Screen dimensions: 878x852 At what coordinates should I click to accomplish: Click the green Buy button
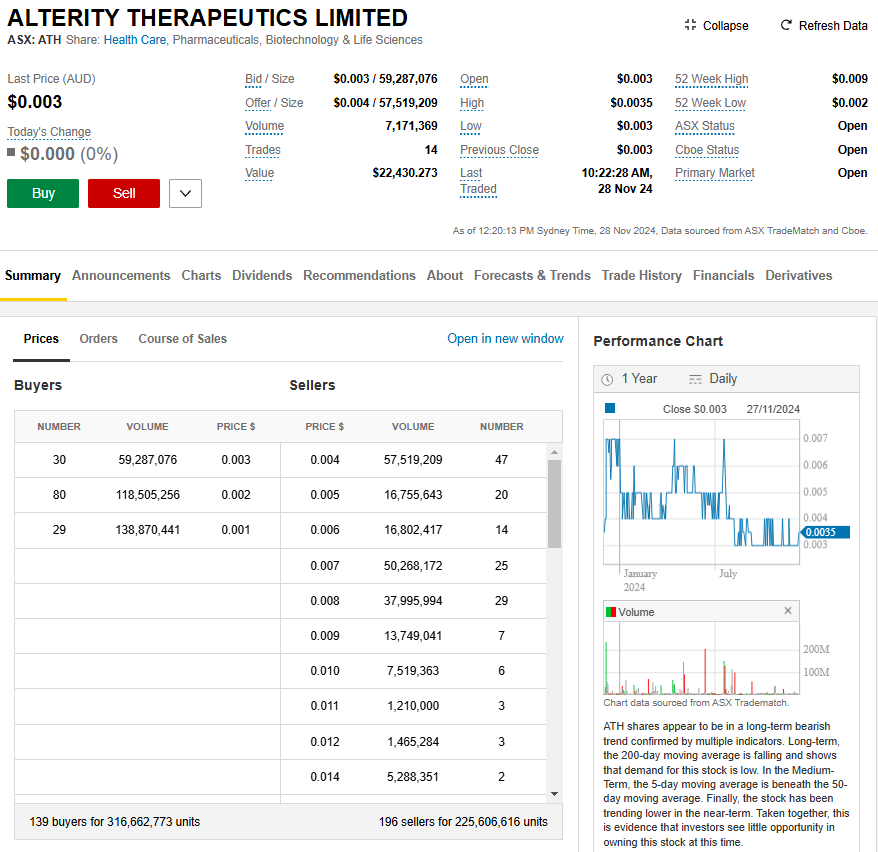pyautogui.click(x=43, y=193)
